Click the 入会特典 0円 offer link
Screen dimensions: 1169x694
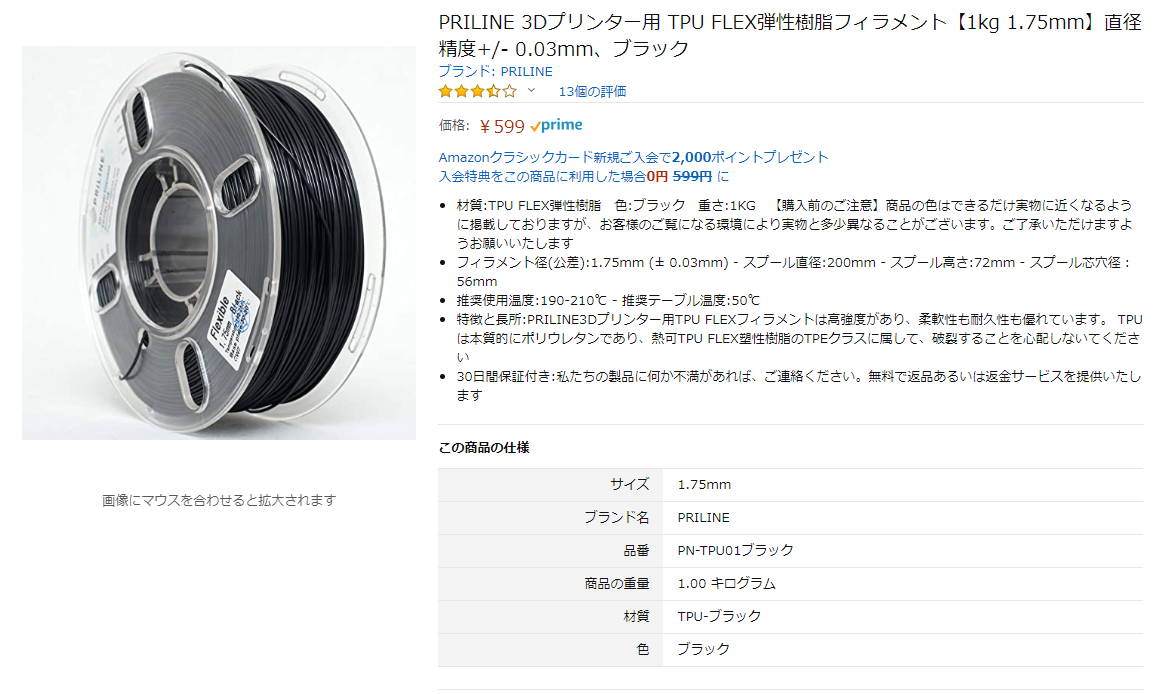(583, 177)
